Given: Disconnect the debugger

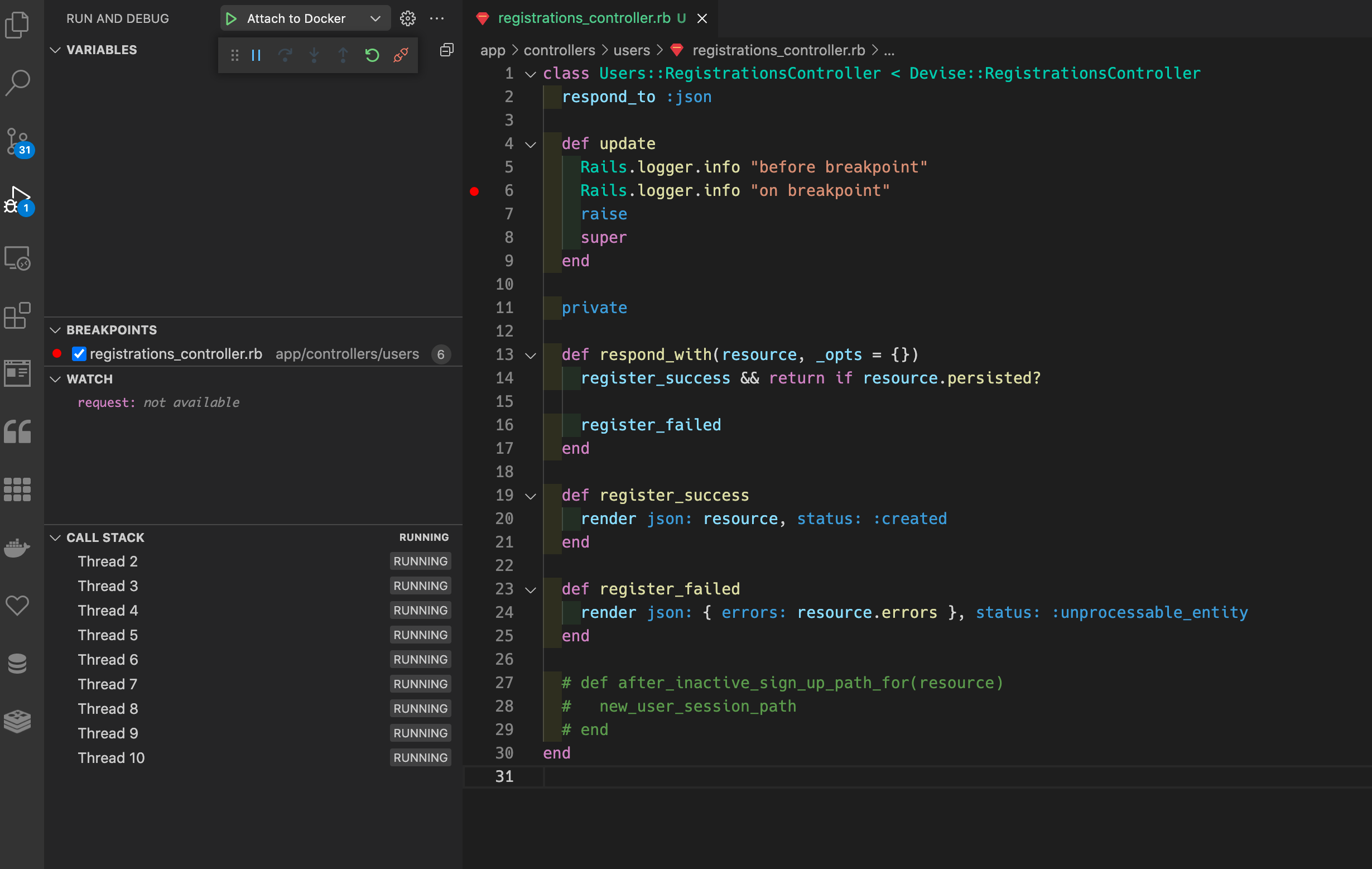Looking at the screenshot, I should 401,55.
